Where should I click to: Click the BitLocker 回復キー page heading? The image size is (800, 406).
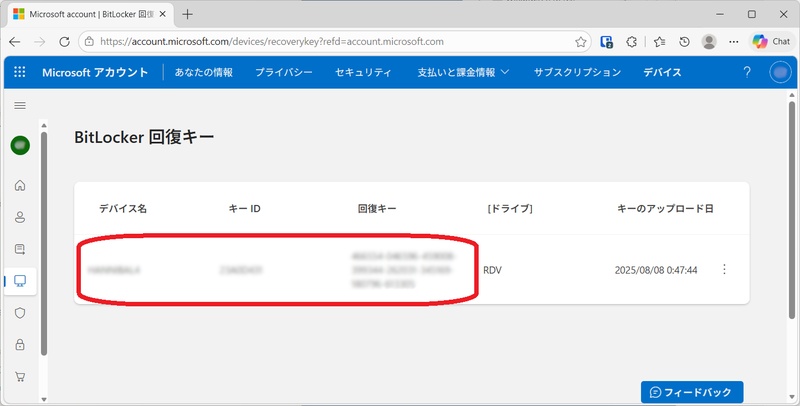pyautogui.click(x=144, y=137)
